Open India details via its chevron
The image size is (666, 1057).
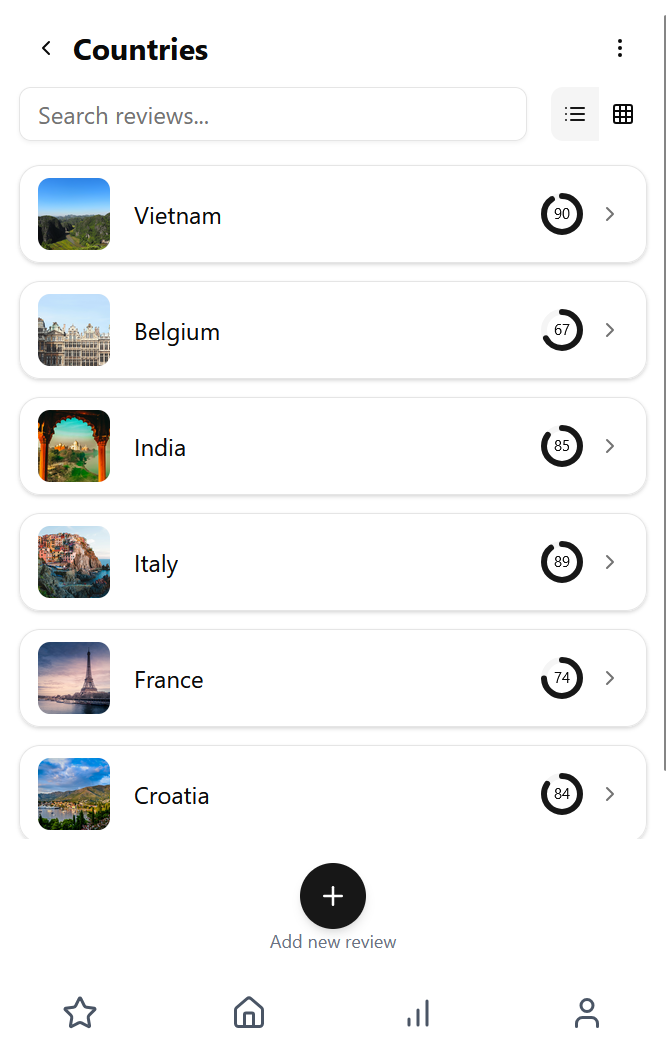(610, 446)
